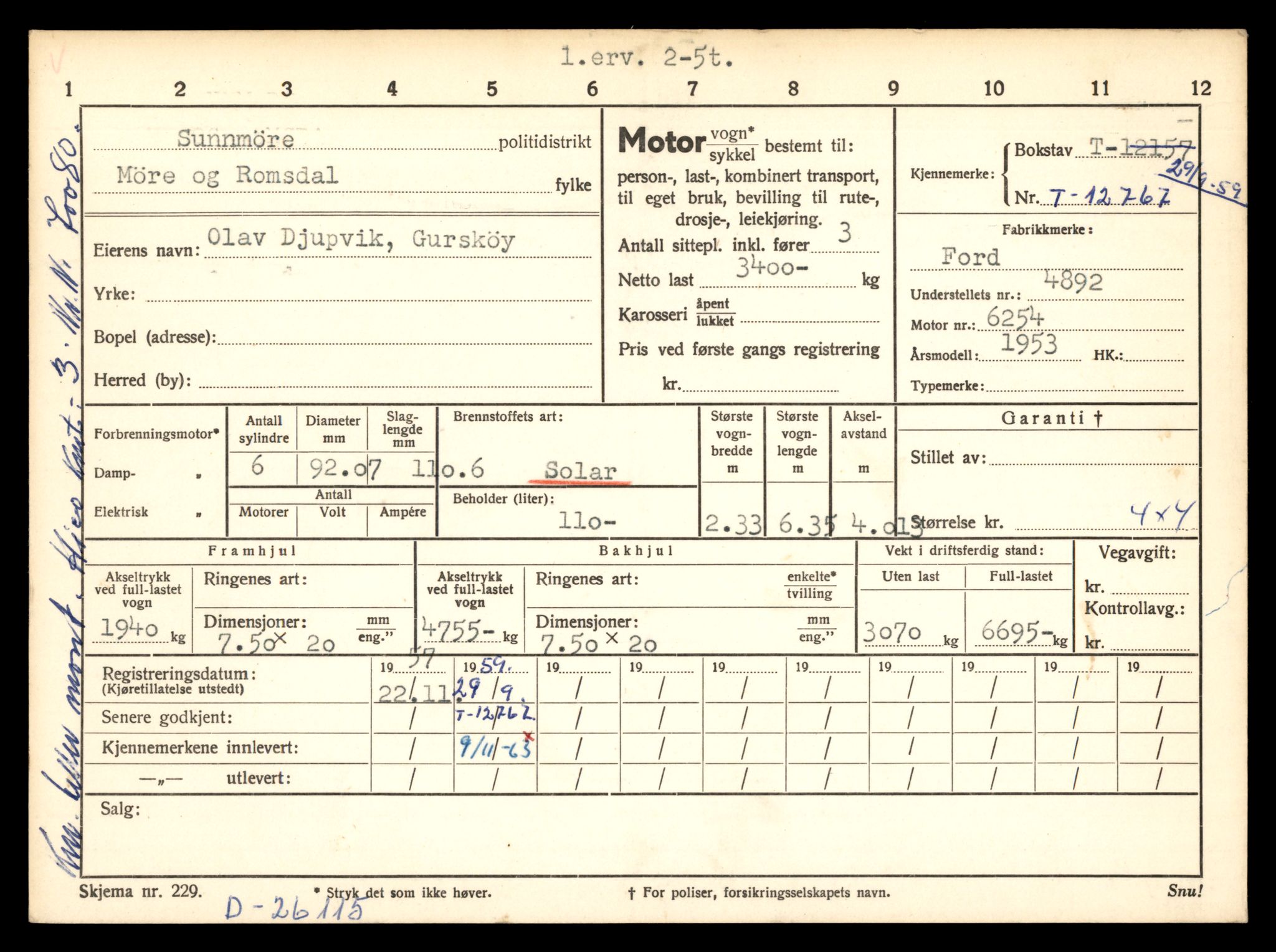Click the year model 1953 value
1276x952 pixels.
tap(1028, 345)
